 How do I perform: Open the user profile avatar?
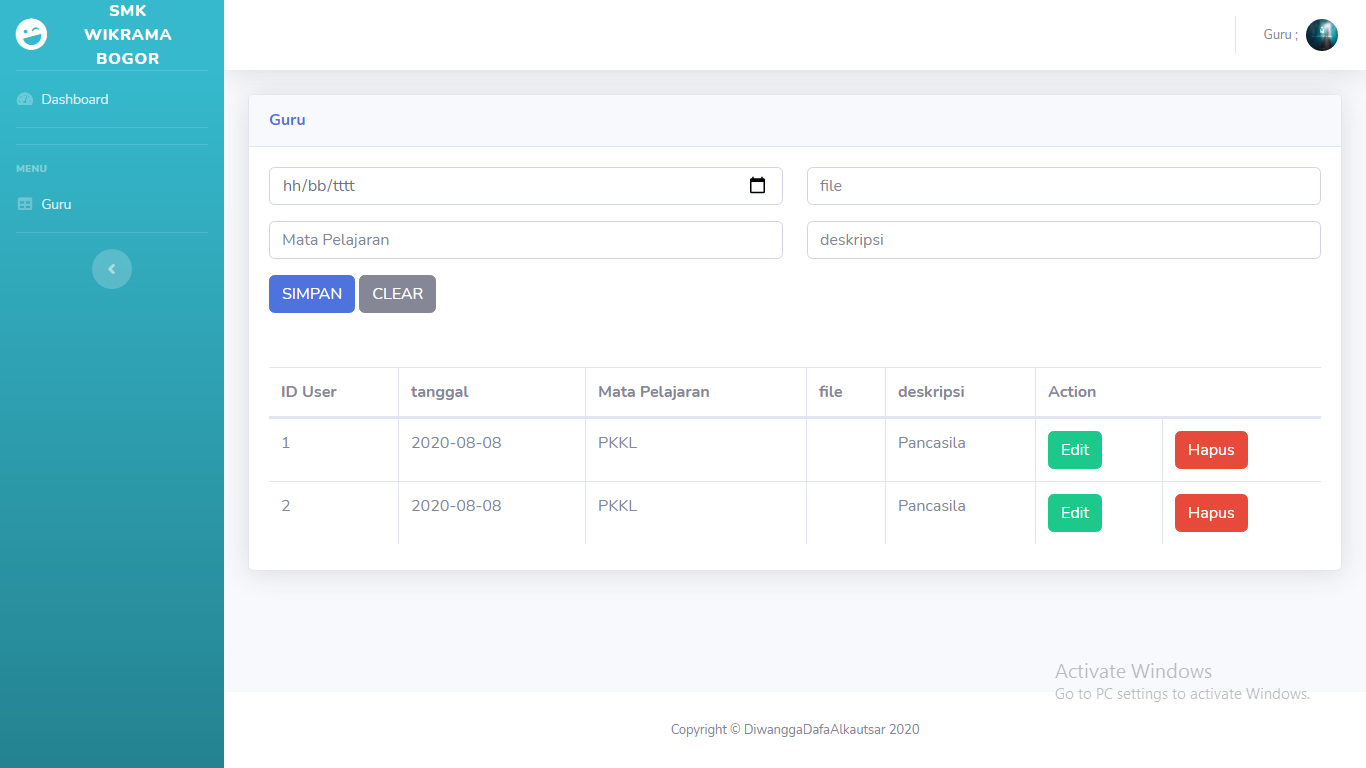(x=1322, y=35)
